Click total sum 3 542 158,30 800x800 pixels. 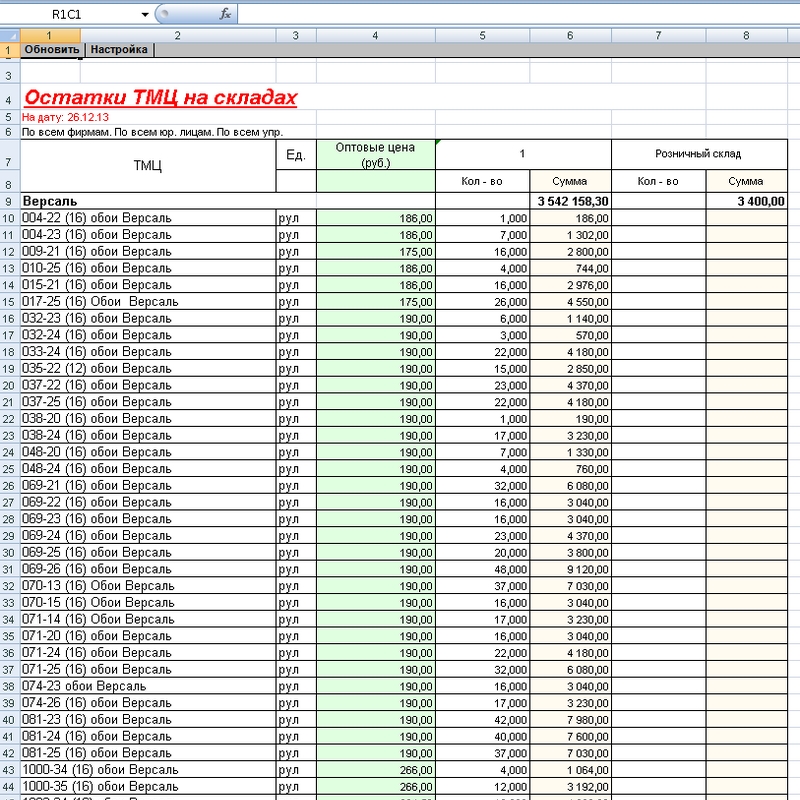point(573,201)
